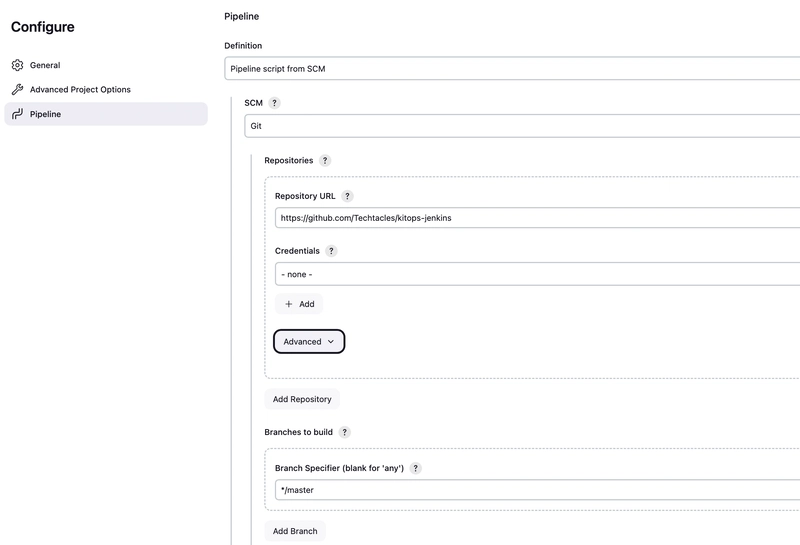
Task: Open help for Repositories
Action: click(325, 160)
